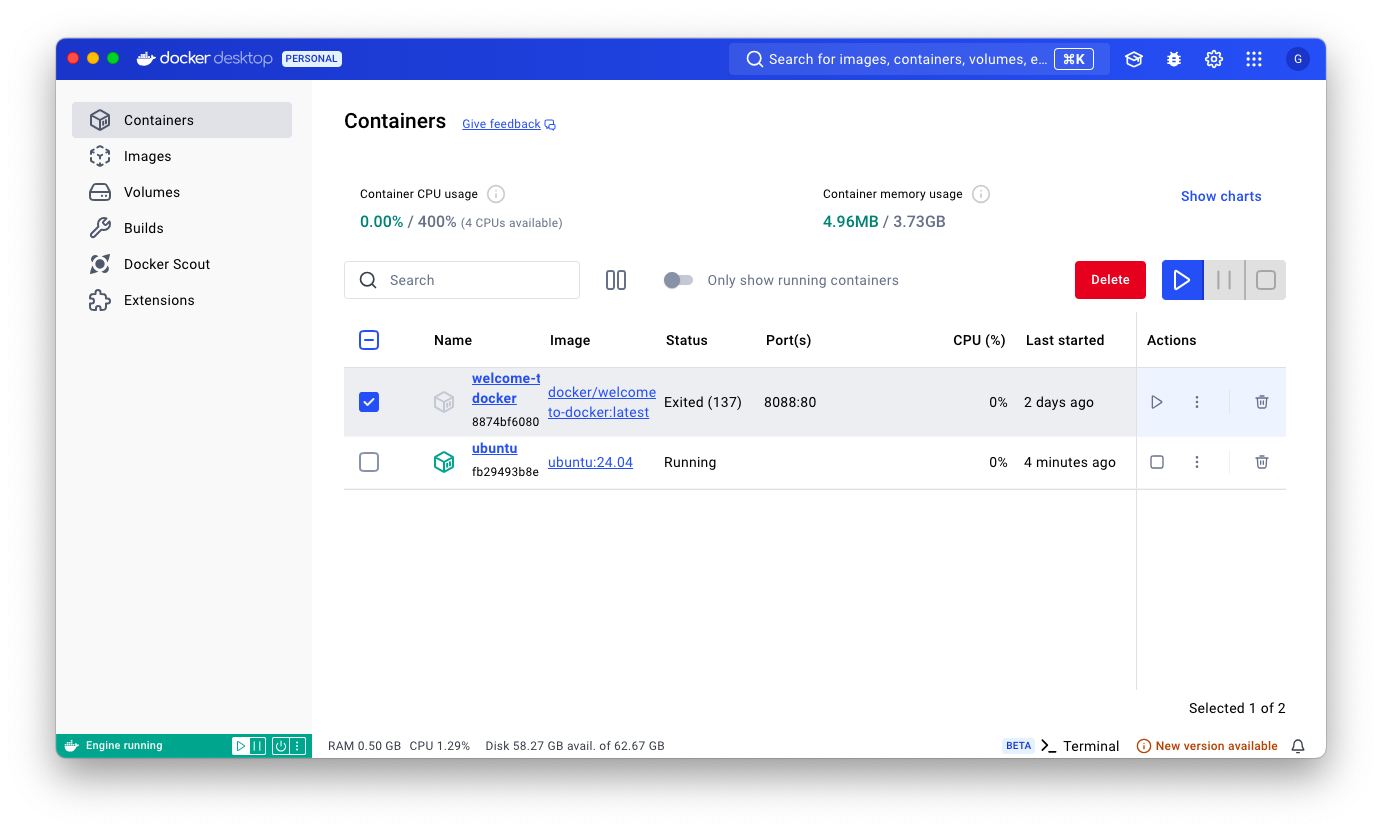Pause the Docker engine from footer
1382x832 pixels.
(x=257, y=746)
